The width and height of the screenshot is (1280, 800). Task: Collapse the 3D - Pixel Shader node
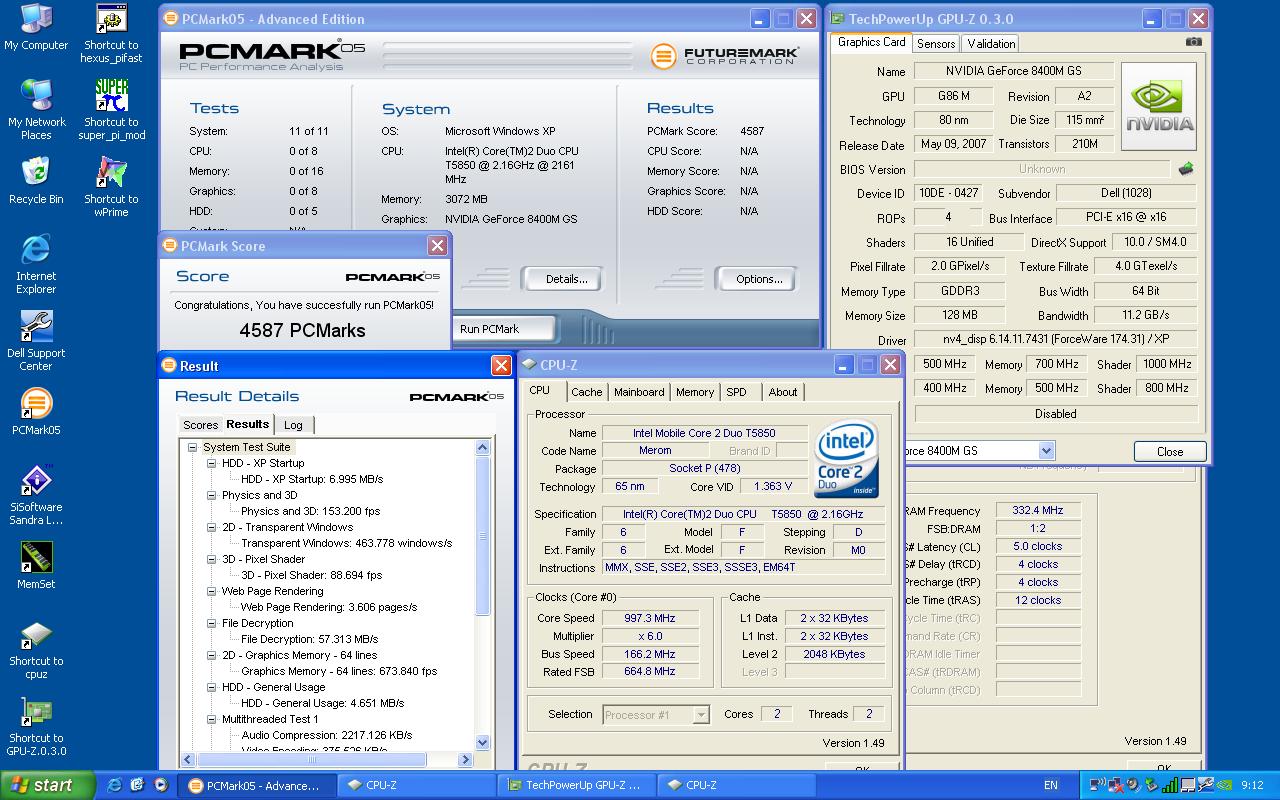tap(211, 559)
